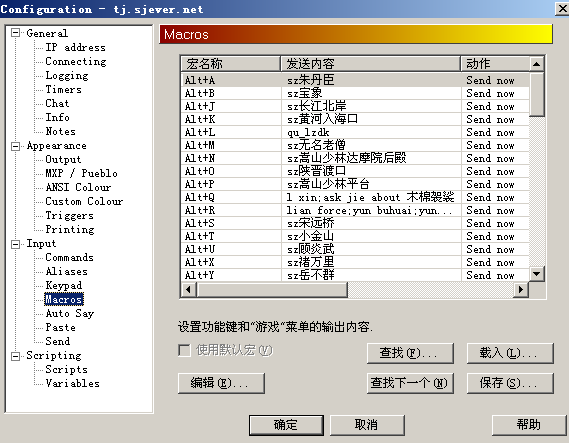Confirm with the 确定 button
This screenshot has width=569, height=443.
pos(286,425)
